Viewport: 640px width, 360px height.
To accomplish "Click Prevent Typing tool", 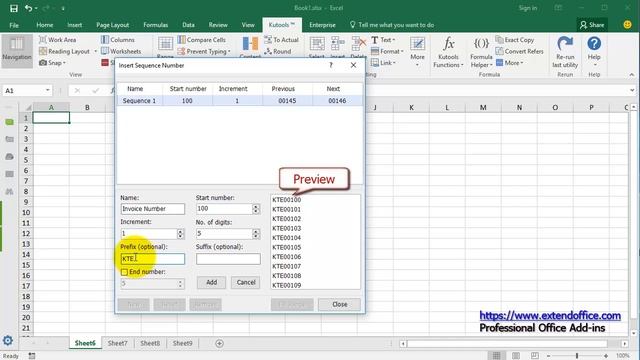I will 204,51.
